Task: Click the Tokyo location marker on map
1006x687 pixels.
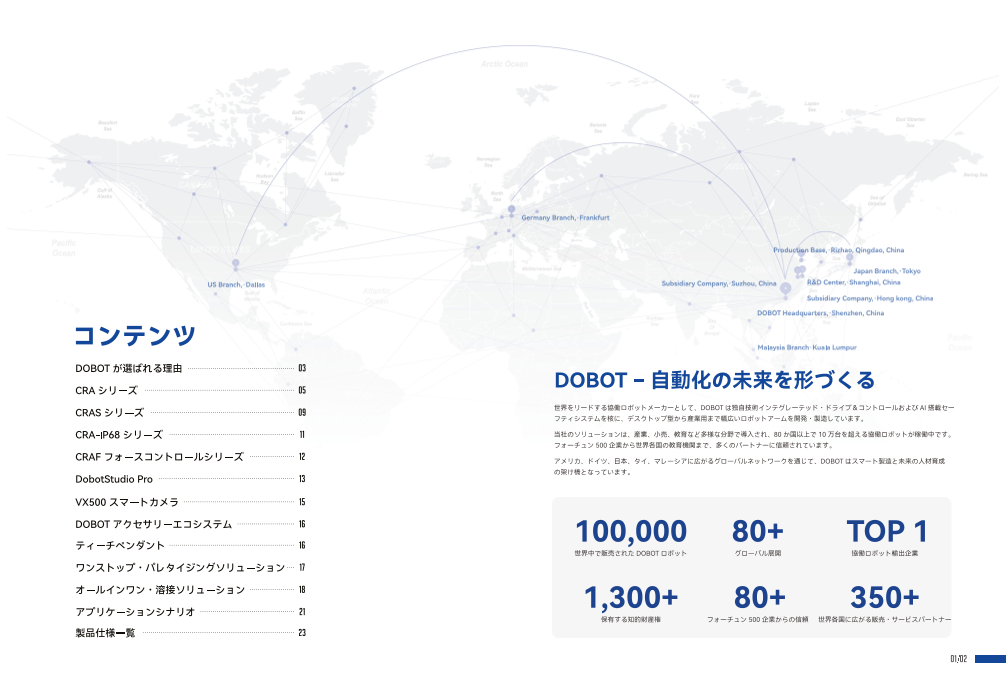Action: tap(849, 257)
